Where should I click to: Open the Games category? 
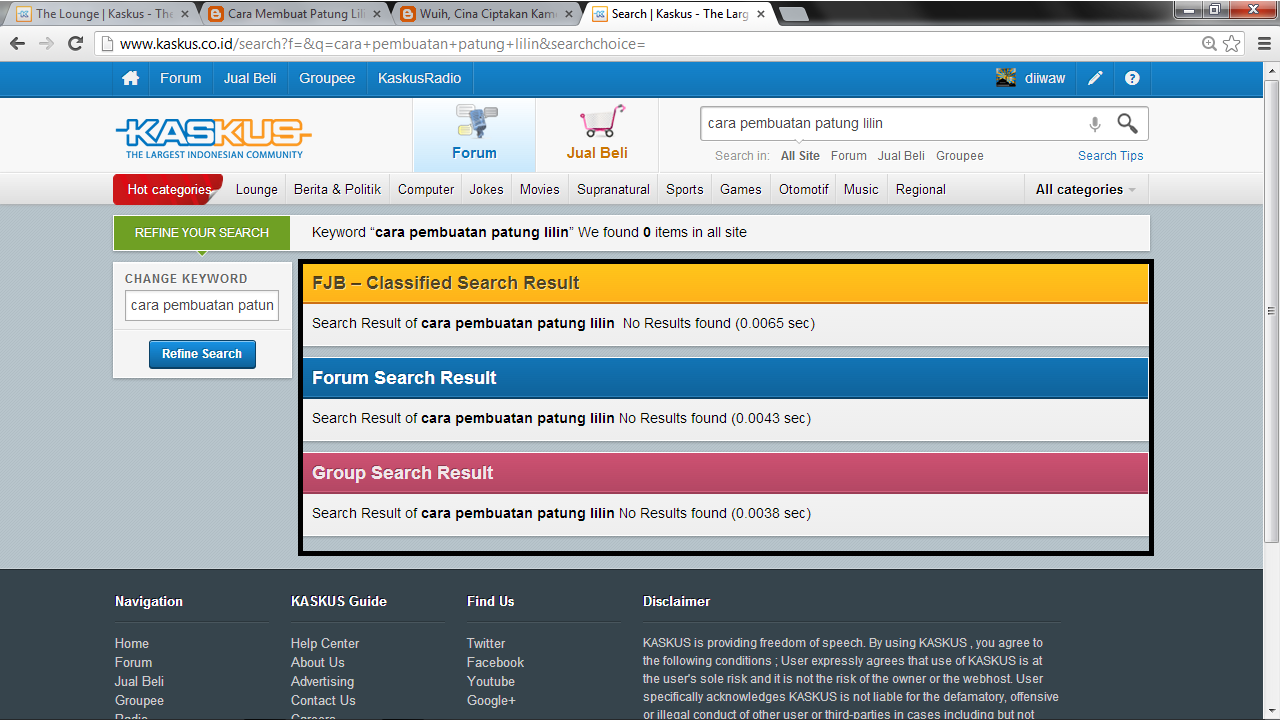tap(741, 189)
